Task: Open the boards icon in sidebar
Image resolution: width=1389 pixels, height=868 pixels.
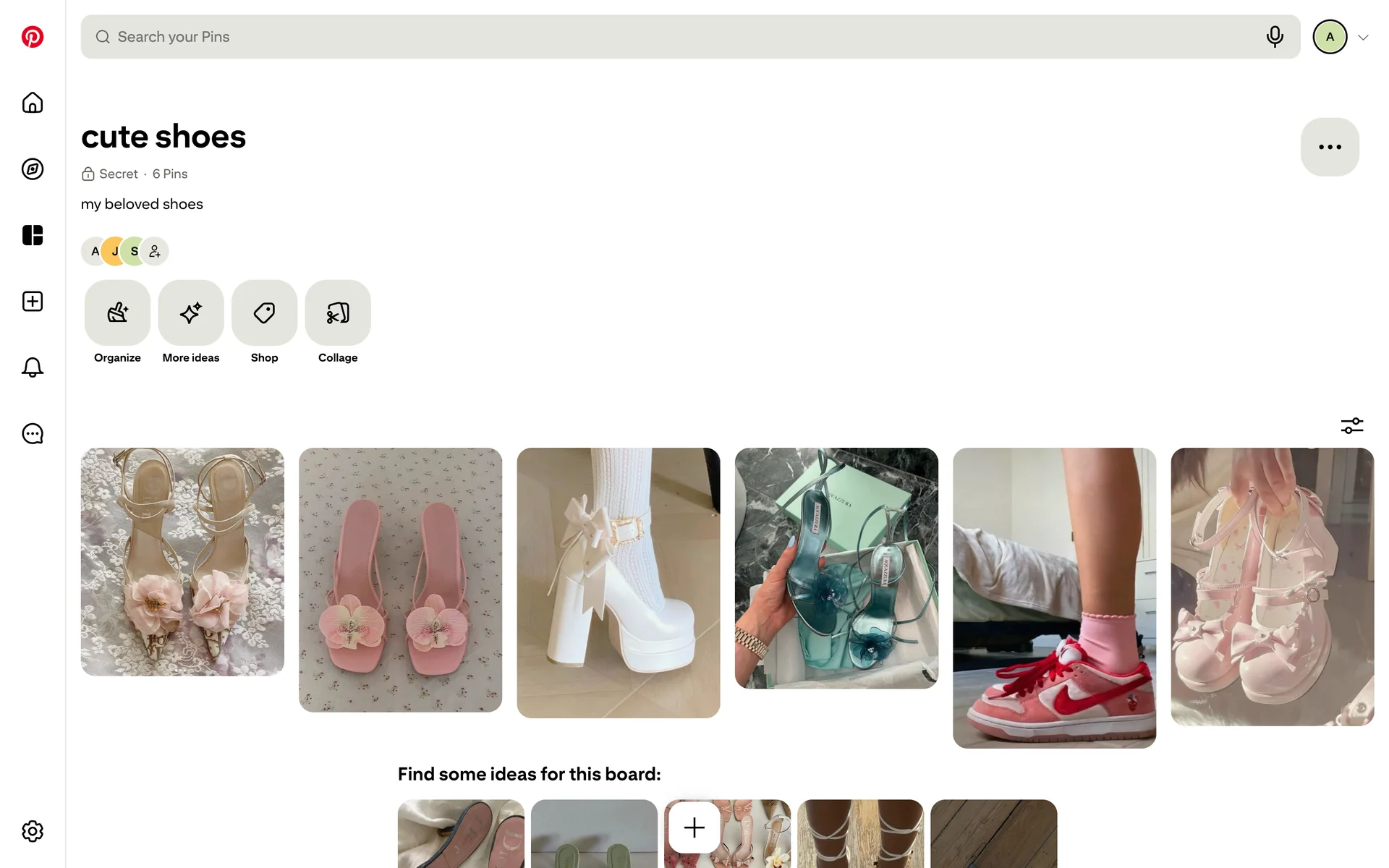Action: tap(33, 235)
